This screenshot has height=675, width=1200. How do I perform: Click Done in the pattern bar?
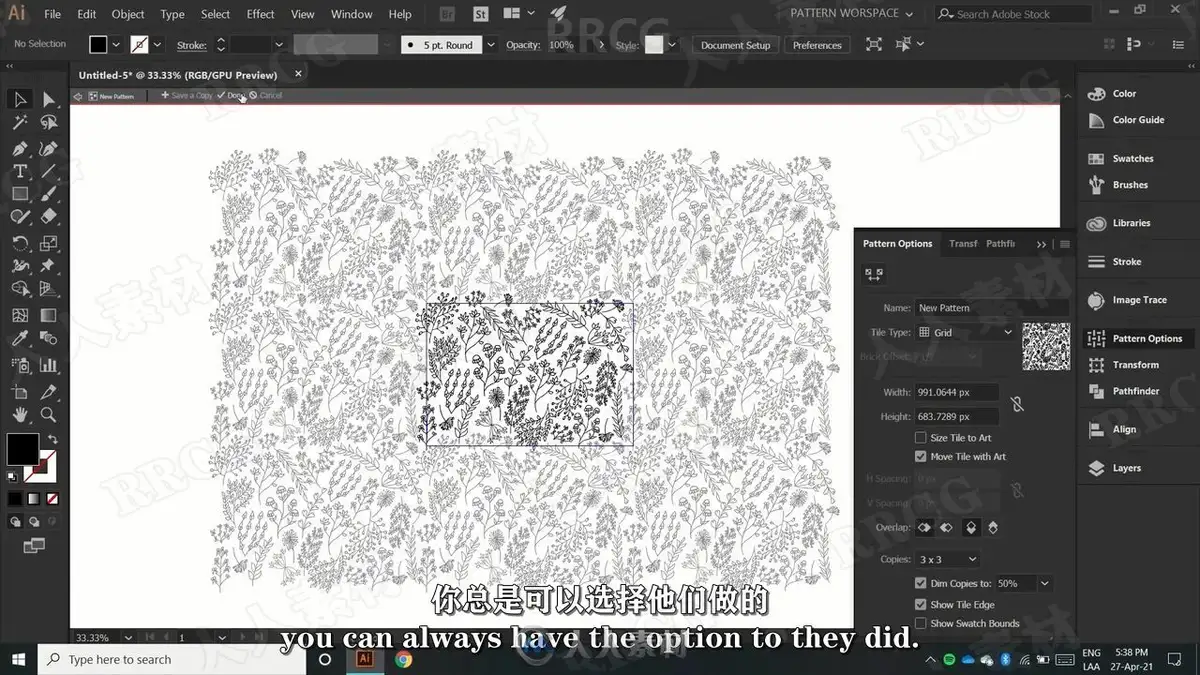tap(231, 95)
